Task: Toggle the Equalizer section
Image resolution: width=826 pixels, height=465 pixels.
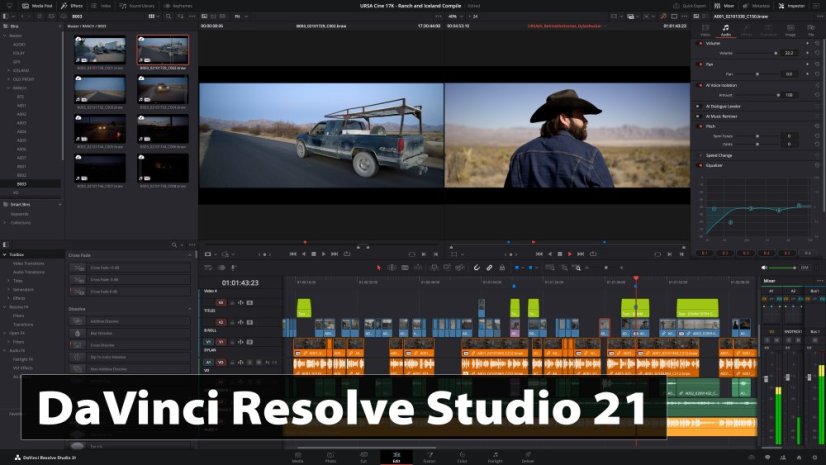Action: 700,165
